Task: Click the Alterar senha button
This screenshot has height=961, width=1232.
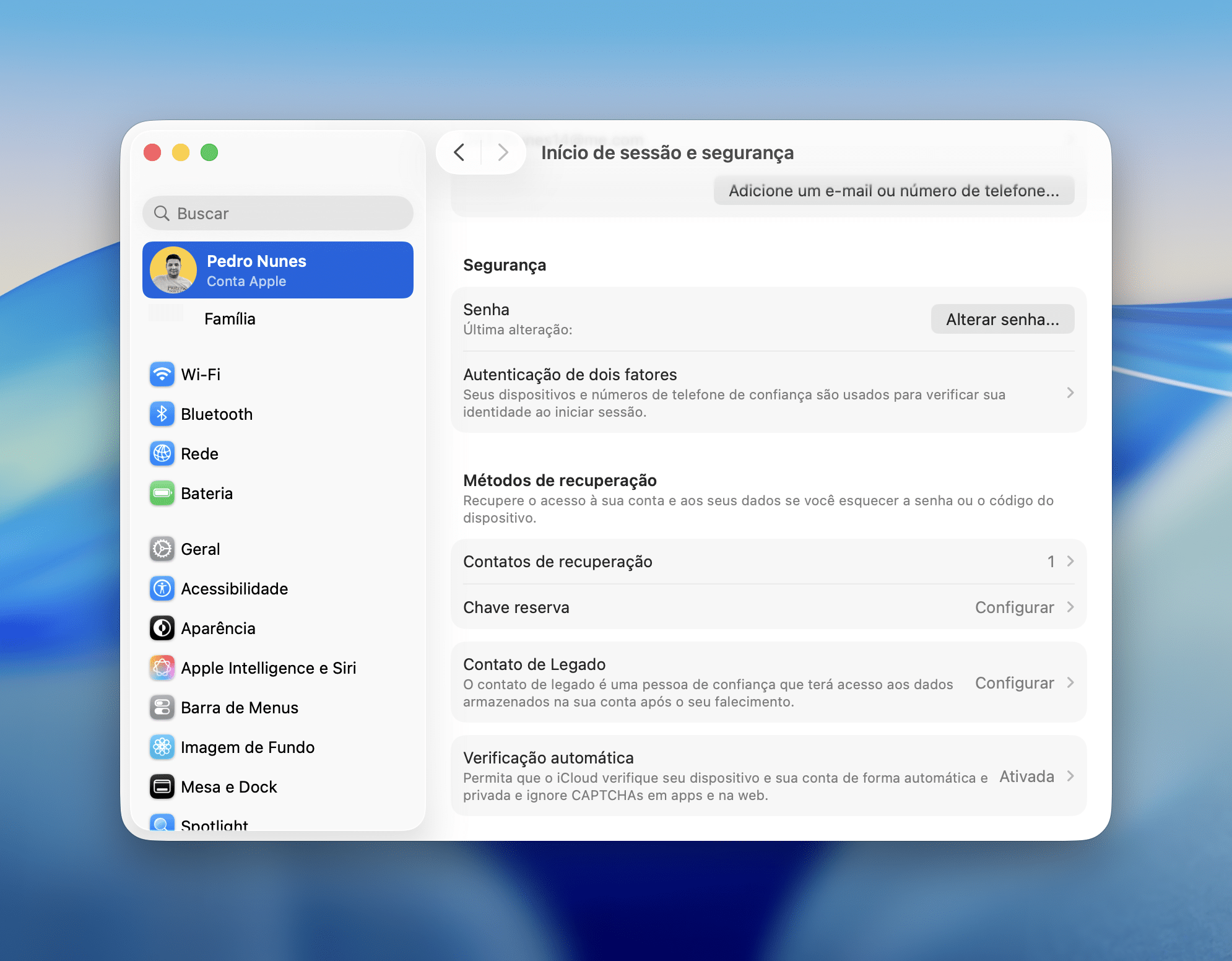Action: coord(1002,319)
